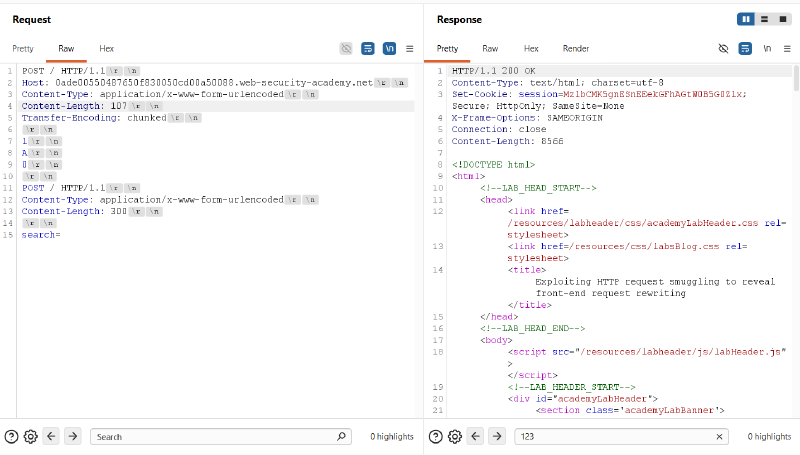Click the Host header line in Request
This screenshot has width=800, height=455.
pos(214,83)
